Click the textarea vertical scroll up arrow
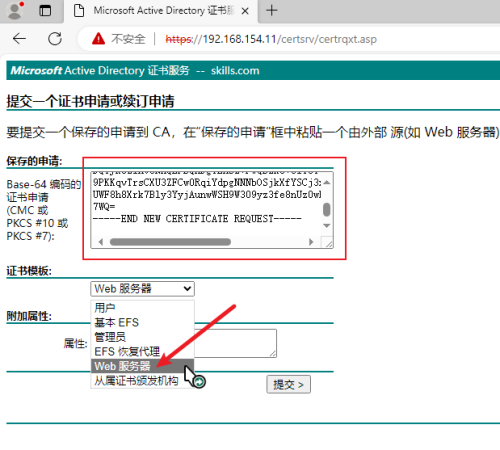 [x=327, y=182]
